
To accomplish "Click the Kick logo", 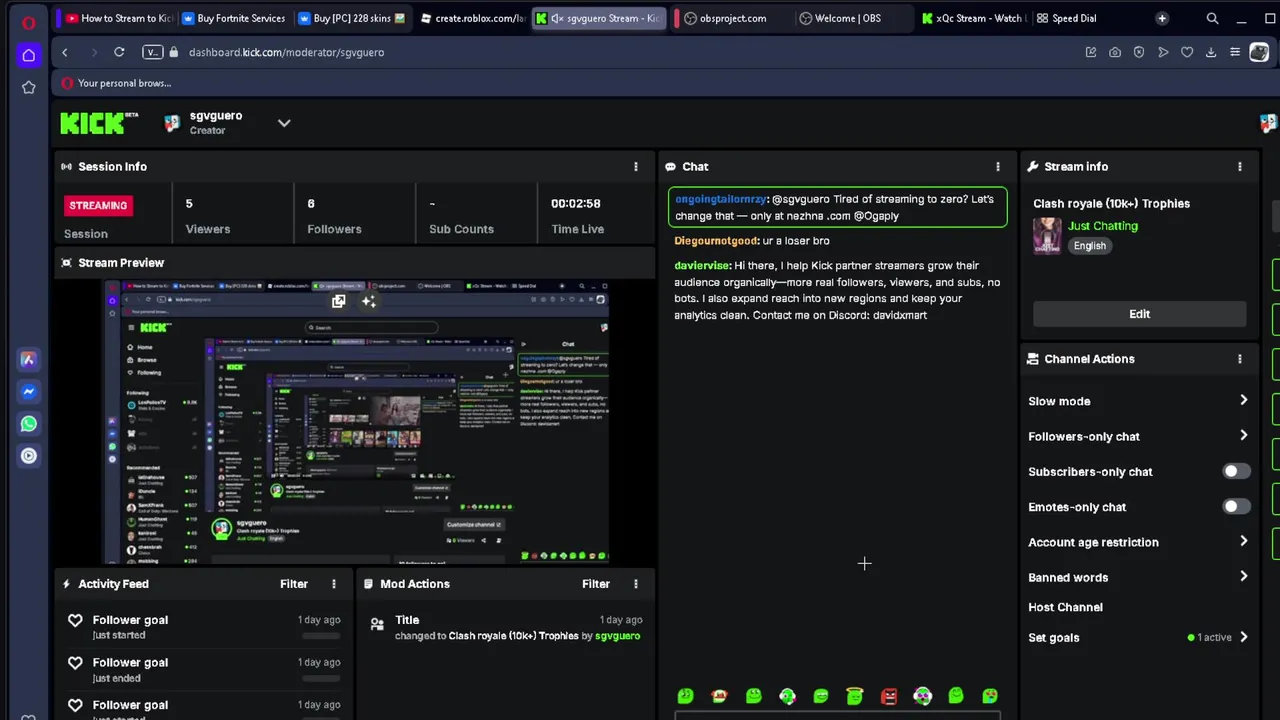I will point(99,123).
